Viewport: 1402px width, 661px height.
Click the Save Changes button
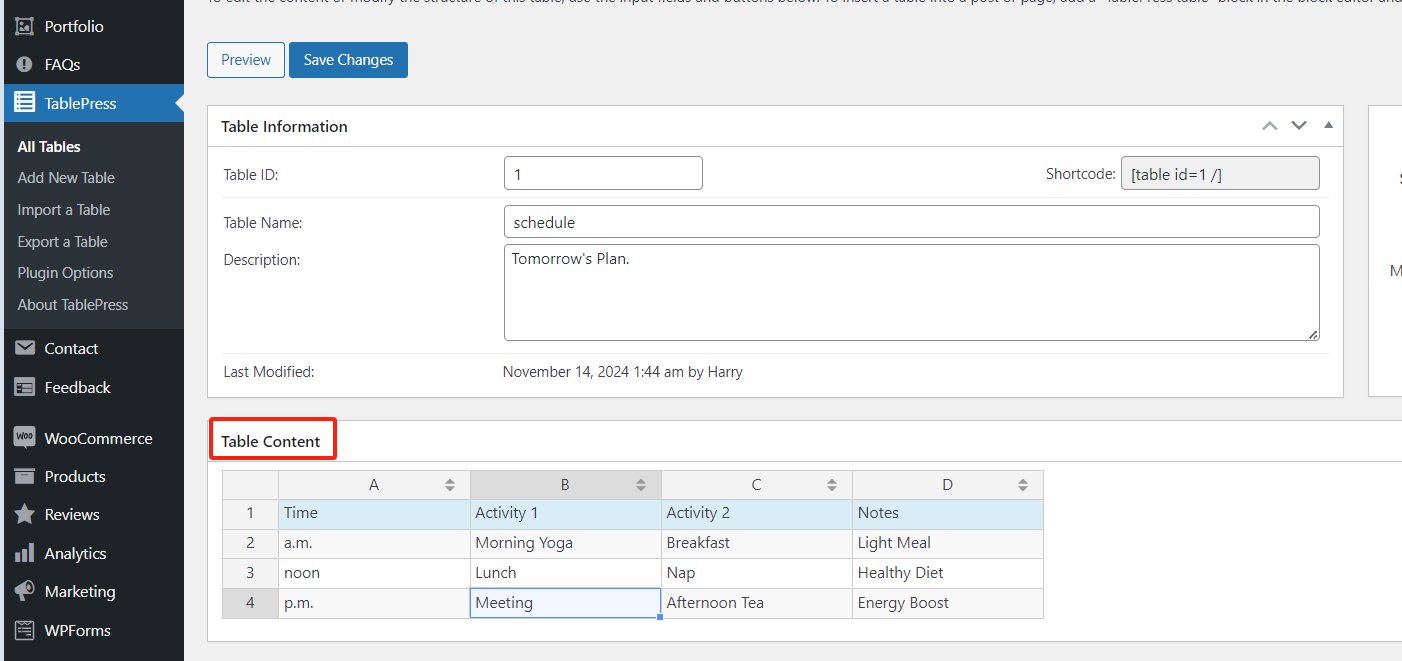348,60
